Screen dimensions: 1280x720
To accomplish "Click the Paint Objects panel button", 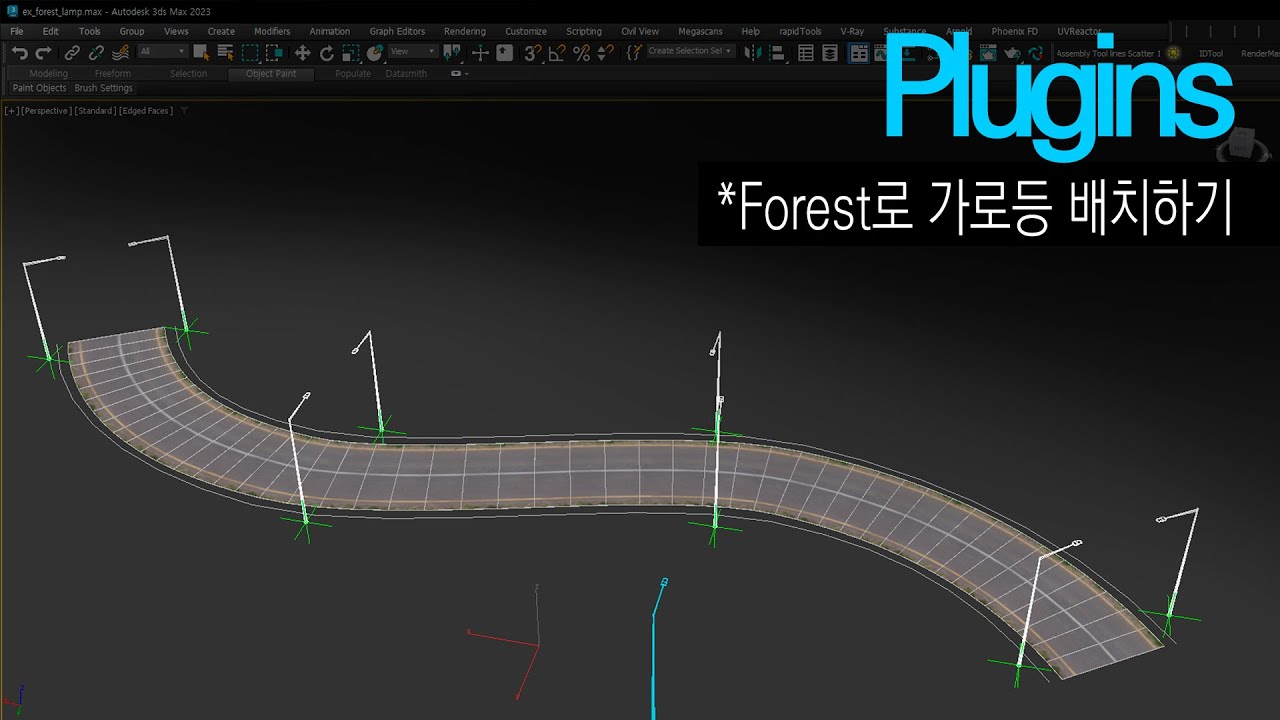I will tap(39, 88).
